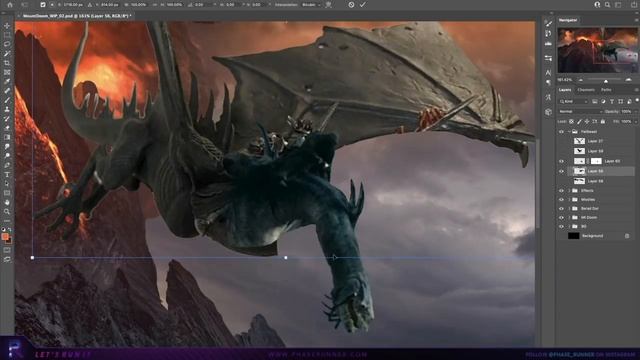Select the Rectangular Marquee tool

(7, 35)
